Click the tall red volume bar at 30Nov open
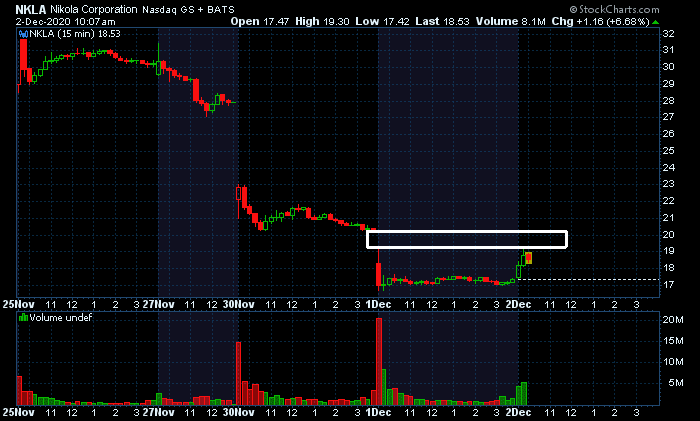This screenshot has height=421, width=700. point(238,374)
